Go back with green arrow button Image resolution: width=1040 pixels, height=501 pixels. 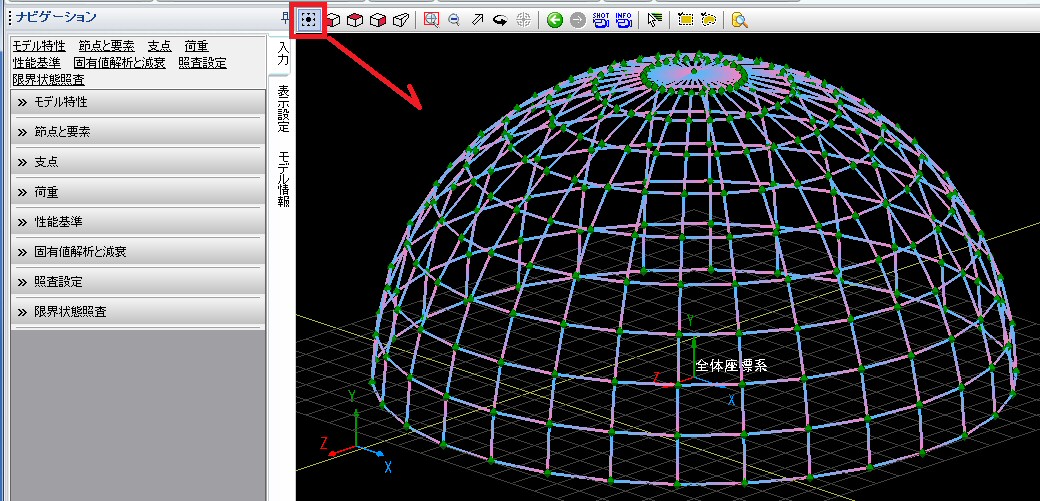click(x=555, y=21)
